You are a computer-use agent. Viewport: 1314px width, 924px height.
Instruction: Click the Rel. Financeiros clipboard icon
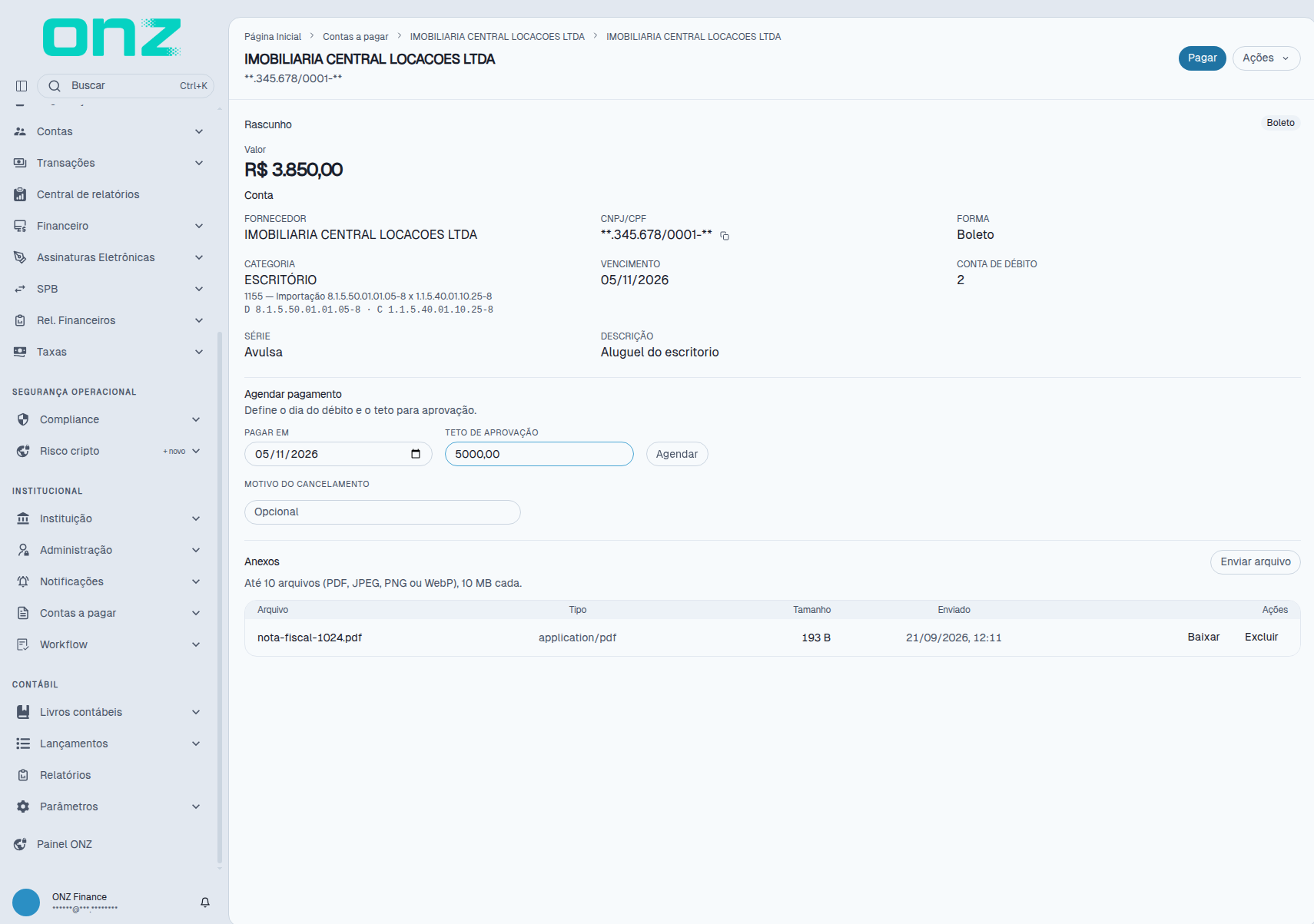20,320
